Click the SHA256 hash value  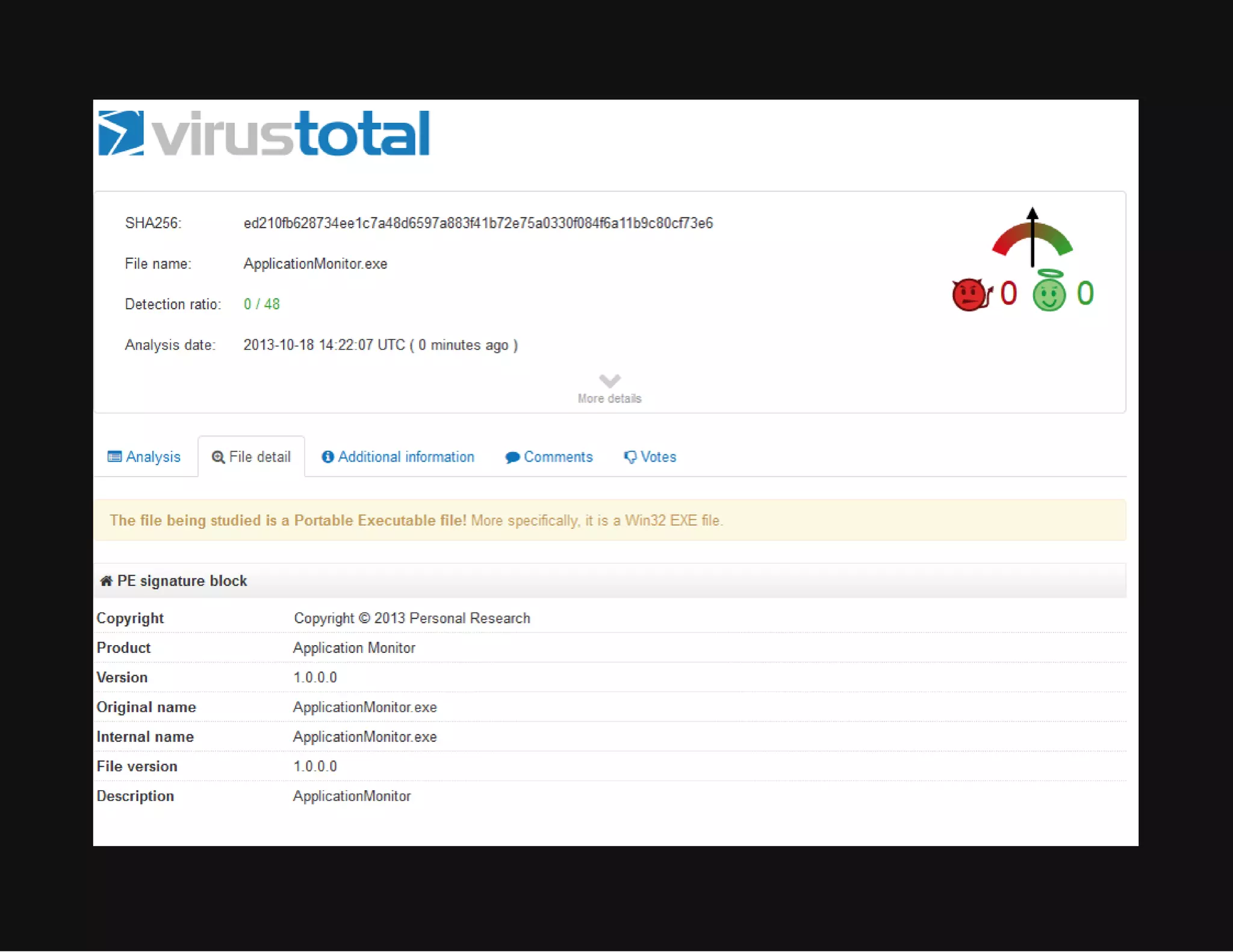point(477,223)
